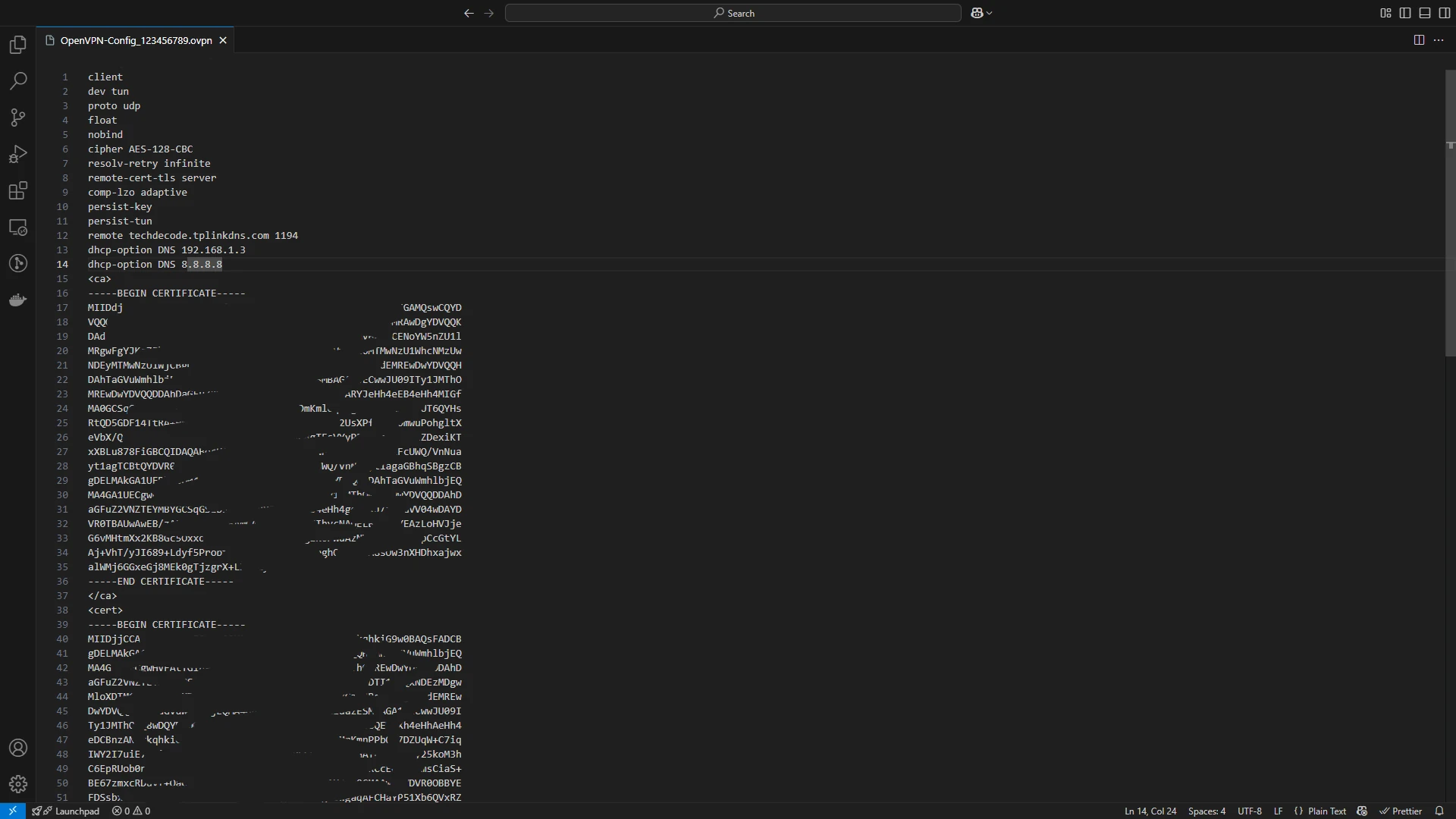Open the Explorer view in activity bar

pos(18,45)
